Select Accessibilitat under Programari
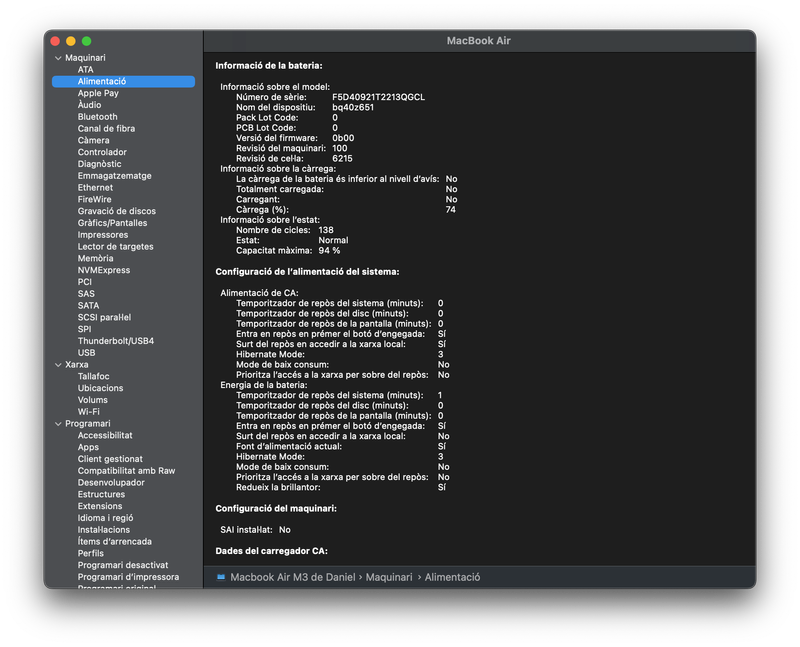This screenshot has height=647, width=800. 105,435
